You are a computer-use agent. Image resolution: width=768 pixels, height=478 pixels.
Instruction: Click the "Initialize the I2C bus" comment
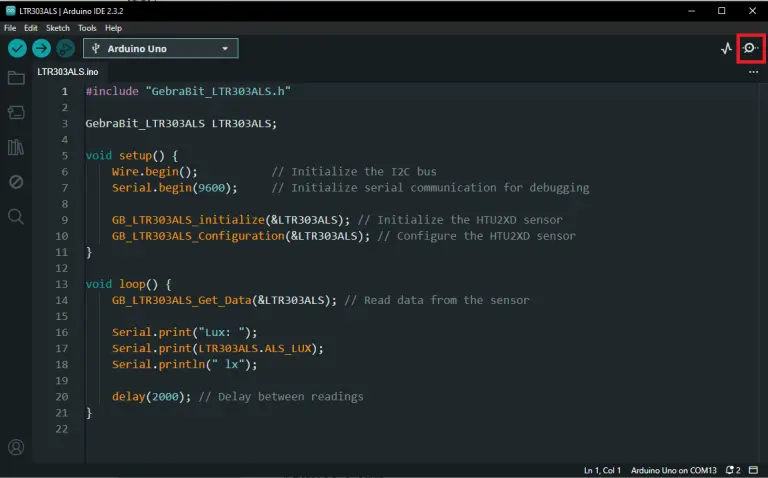click(354, 171)
